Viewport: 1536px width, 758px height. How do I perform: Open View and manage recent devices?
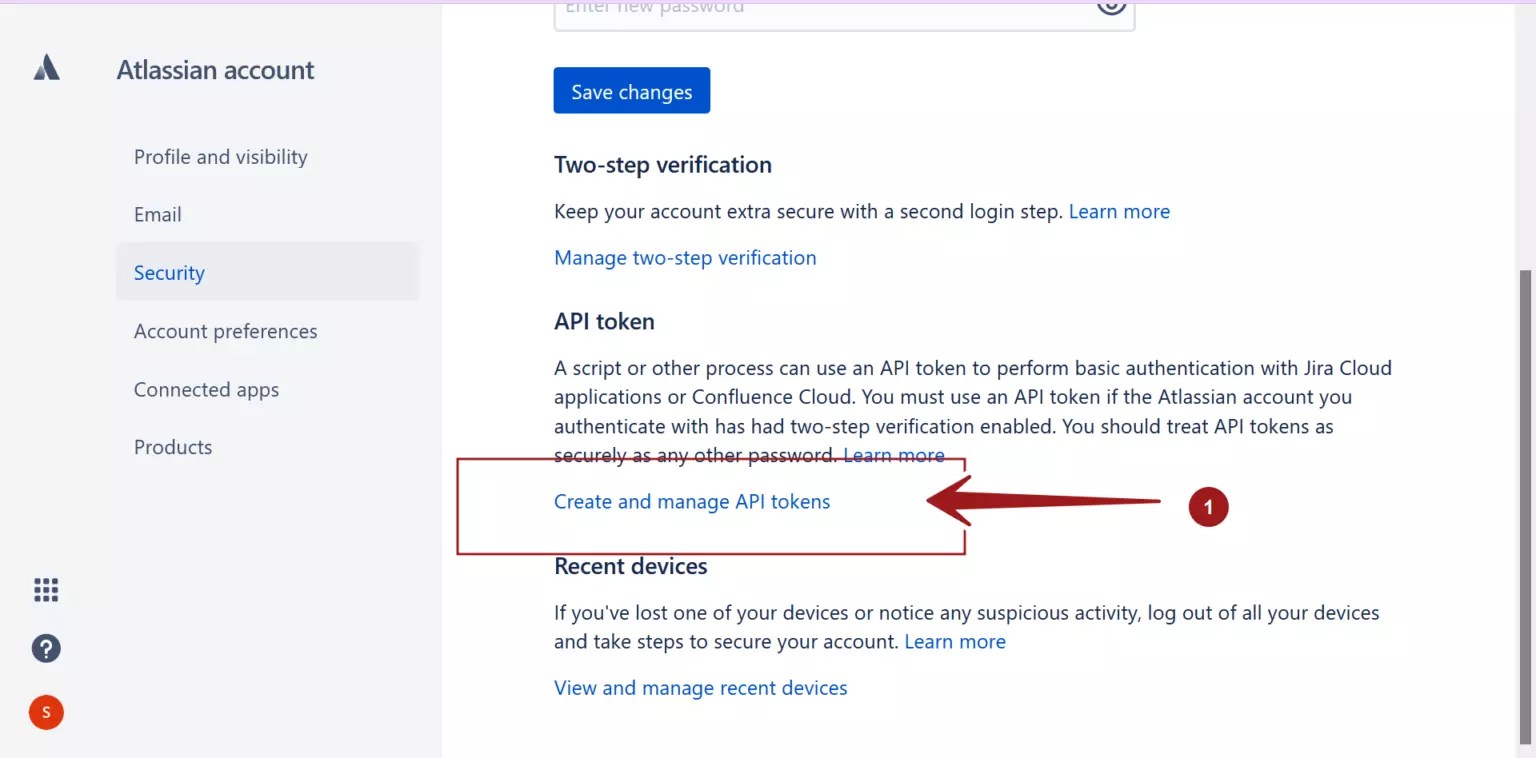click(x=700, y=687)
